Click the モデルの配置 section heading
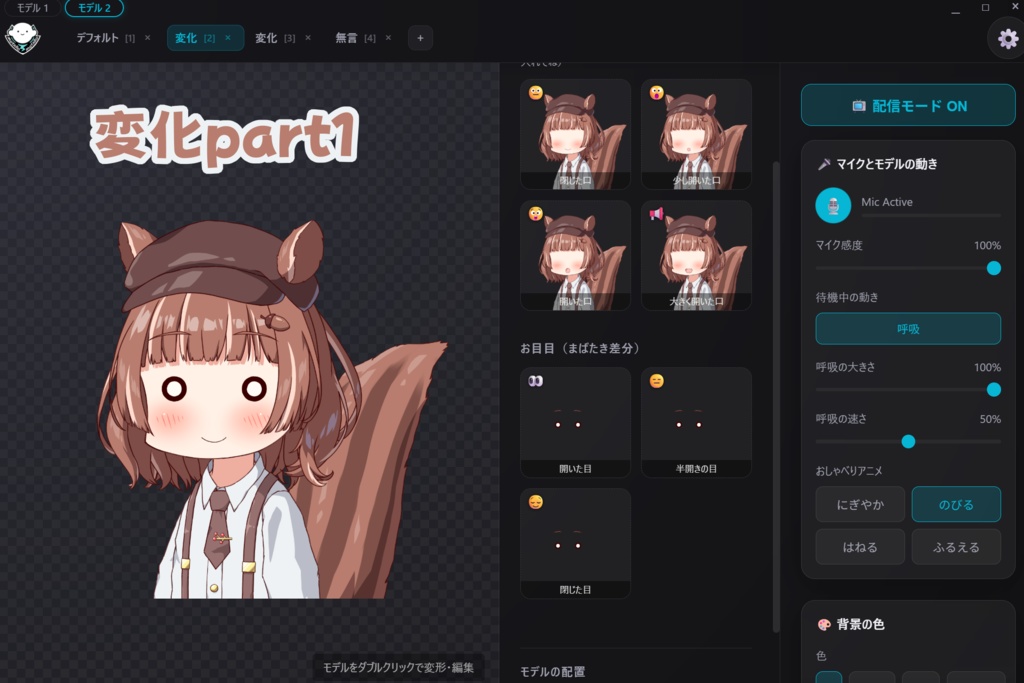 click(552, 671)
